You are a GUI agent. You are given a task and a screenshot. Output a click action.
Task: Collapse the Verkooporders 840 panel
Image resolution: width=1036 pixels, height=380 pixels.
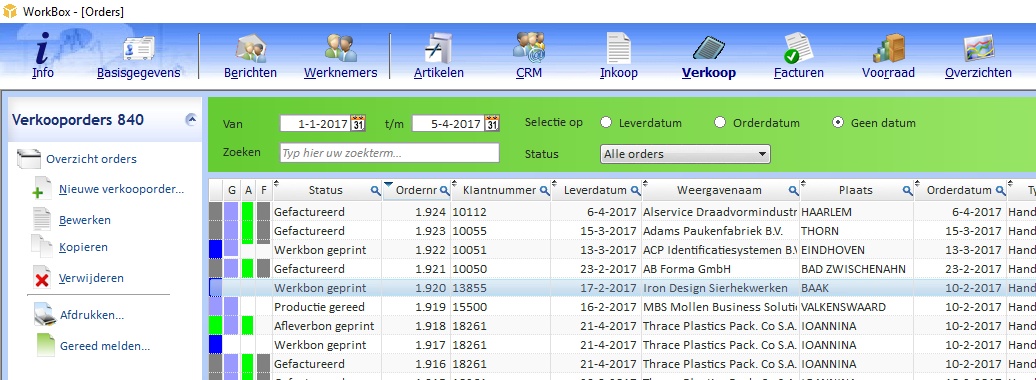coord(191,120)
